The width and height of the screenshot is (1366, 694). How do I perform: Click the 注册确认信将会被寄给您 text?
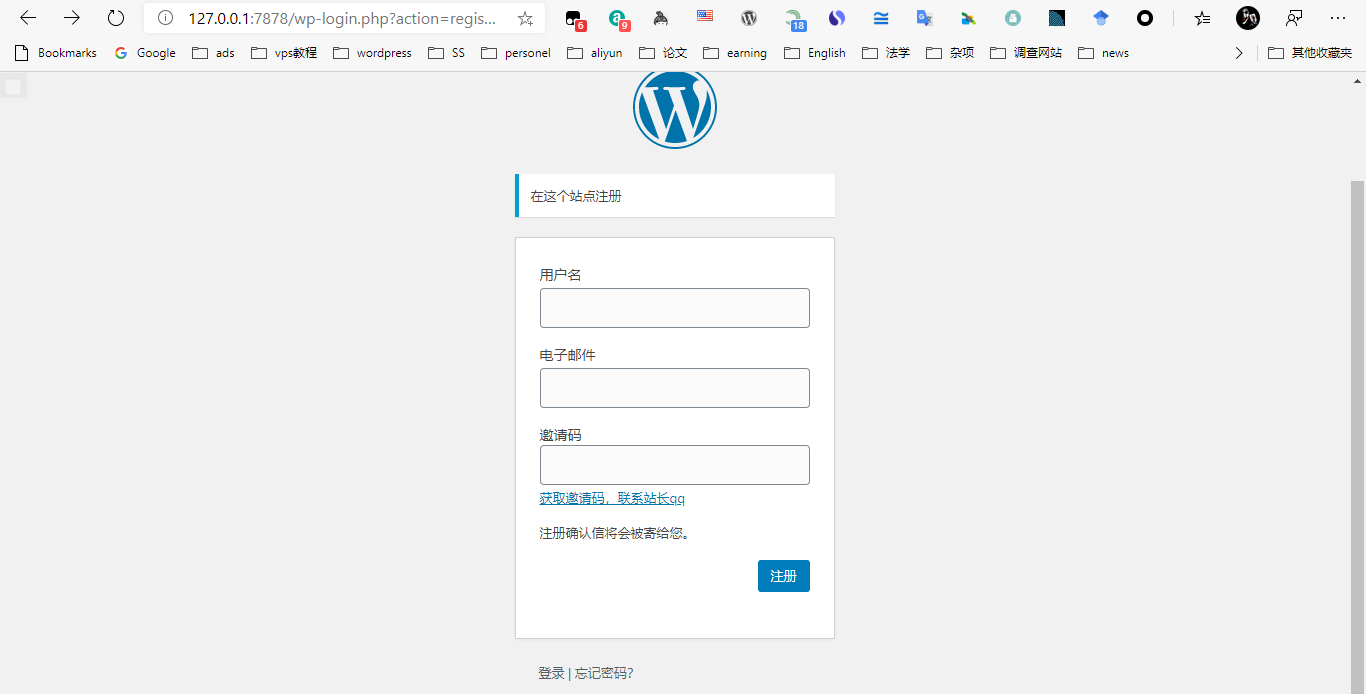[615, 533]
